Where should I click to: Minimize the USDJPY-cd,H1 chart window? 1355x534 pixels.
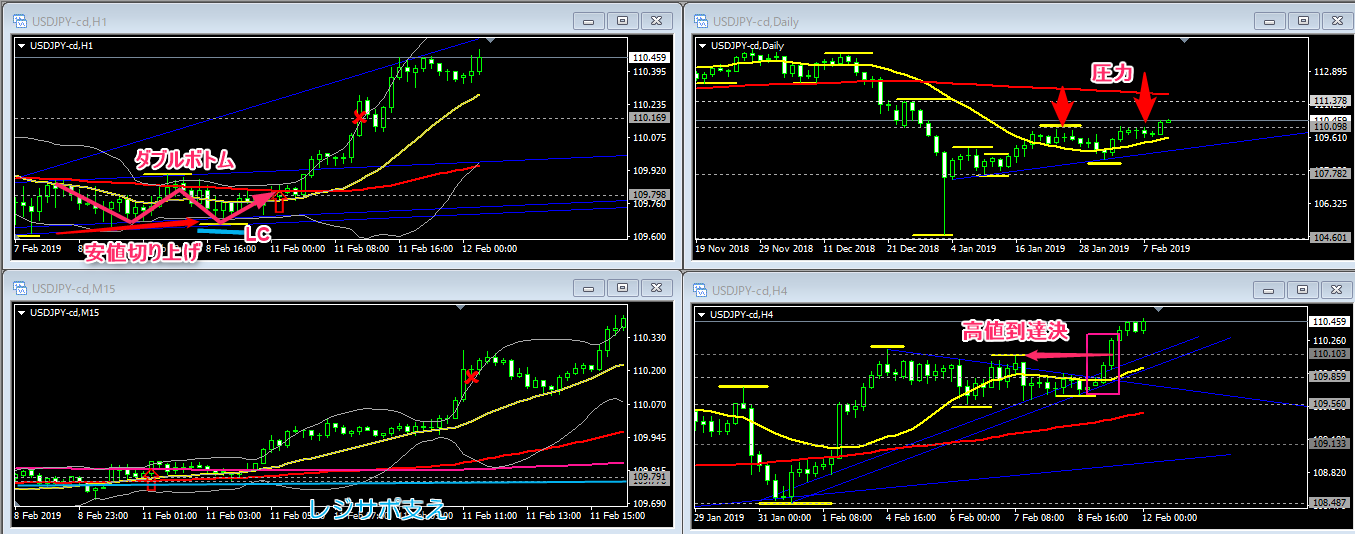pyautogui.click(x=588, y=20)
